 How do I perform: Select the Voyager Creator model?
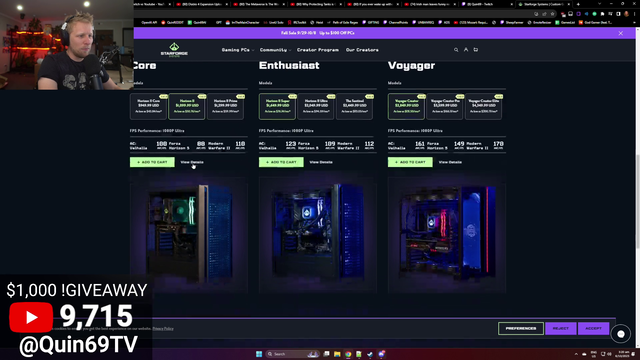click(406, 106)
